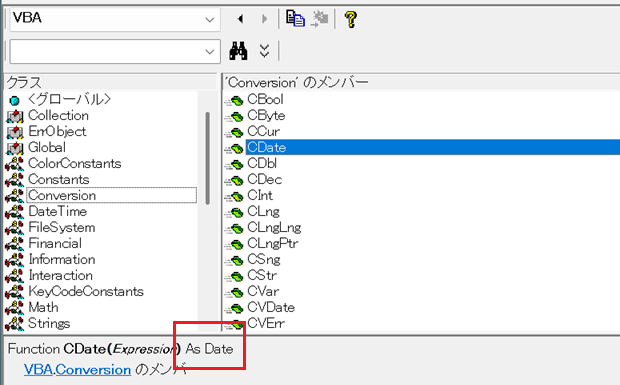Select the Information module
This screenshot has height=385, width=620.
click(62, 259)
